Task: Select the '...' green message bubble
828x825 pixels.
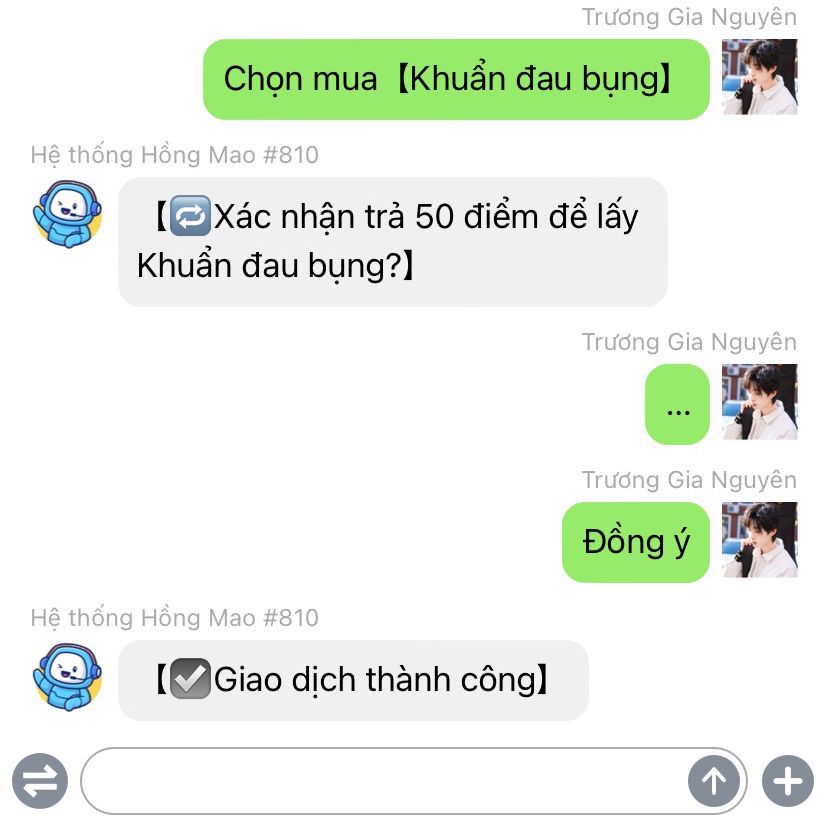Action: tap(678, 404)
